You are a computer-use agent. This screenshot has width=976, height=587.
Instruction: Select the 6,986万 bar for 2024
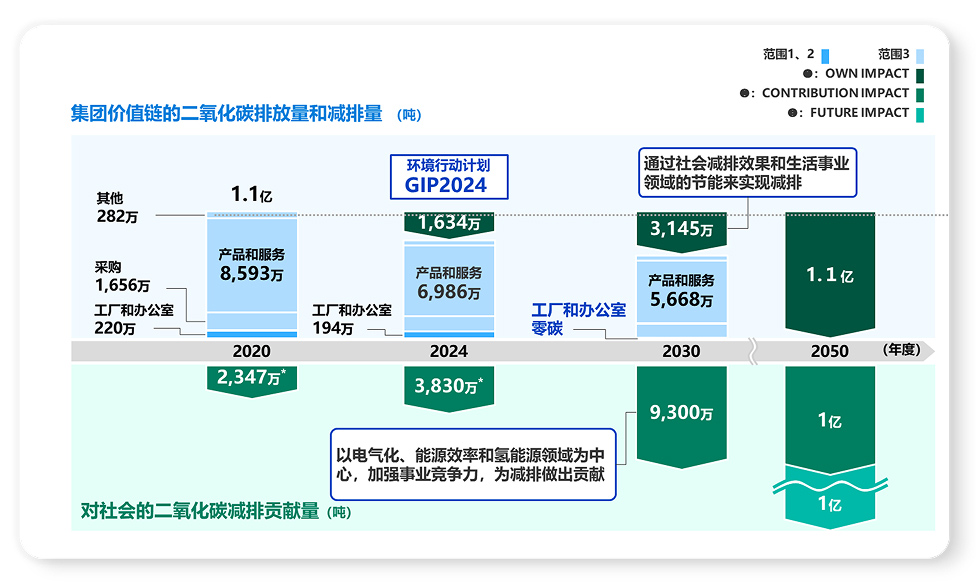448,283
